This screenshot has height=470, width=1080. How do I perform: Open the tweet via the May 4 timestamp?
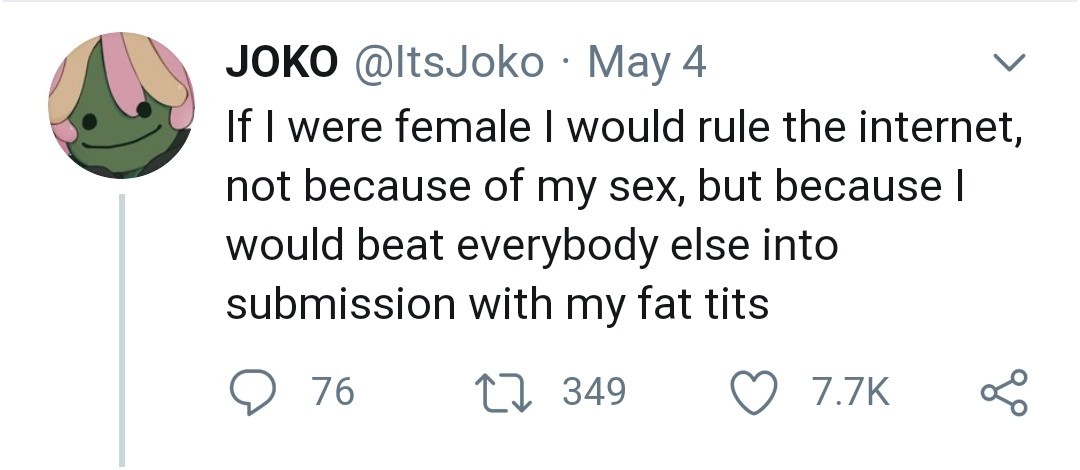click(646, 63)
